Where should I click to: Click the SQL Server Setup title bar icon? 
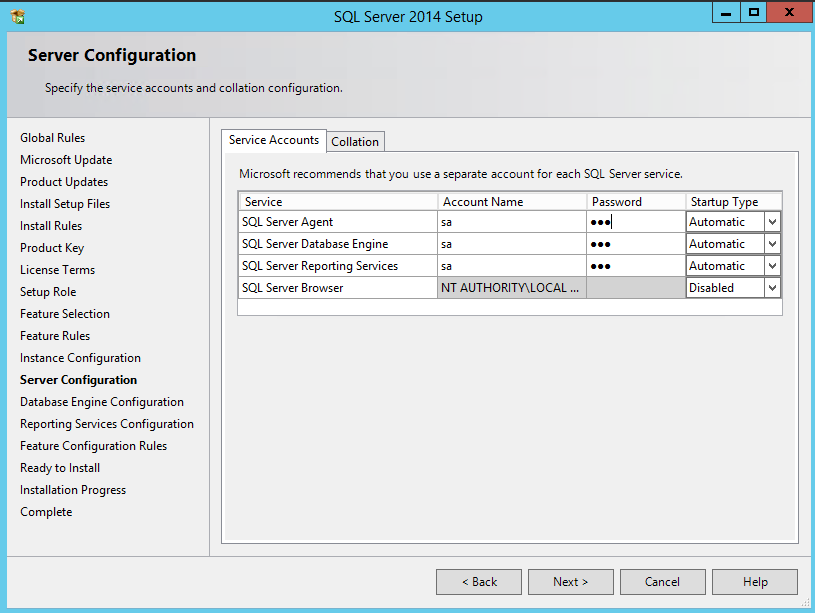(18, 14)
